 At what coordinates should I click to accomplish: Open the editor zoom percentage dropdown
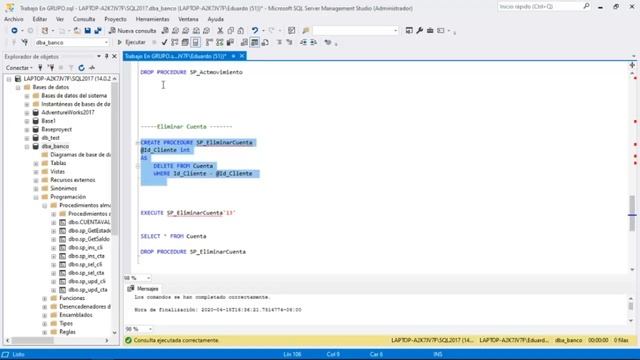tap(148, 278)
